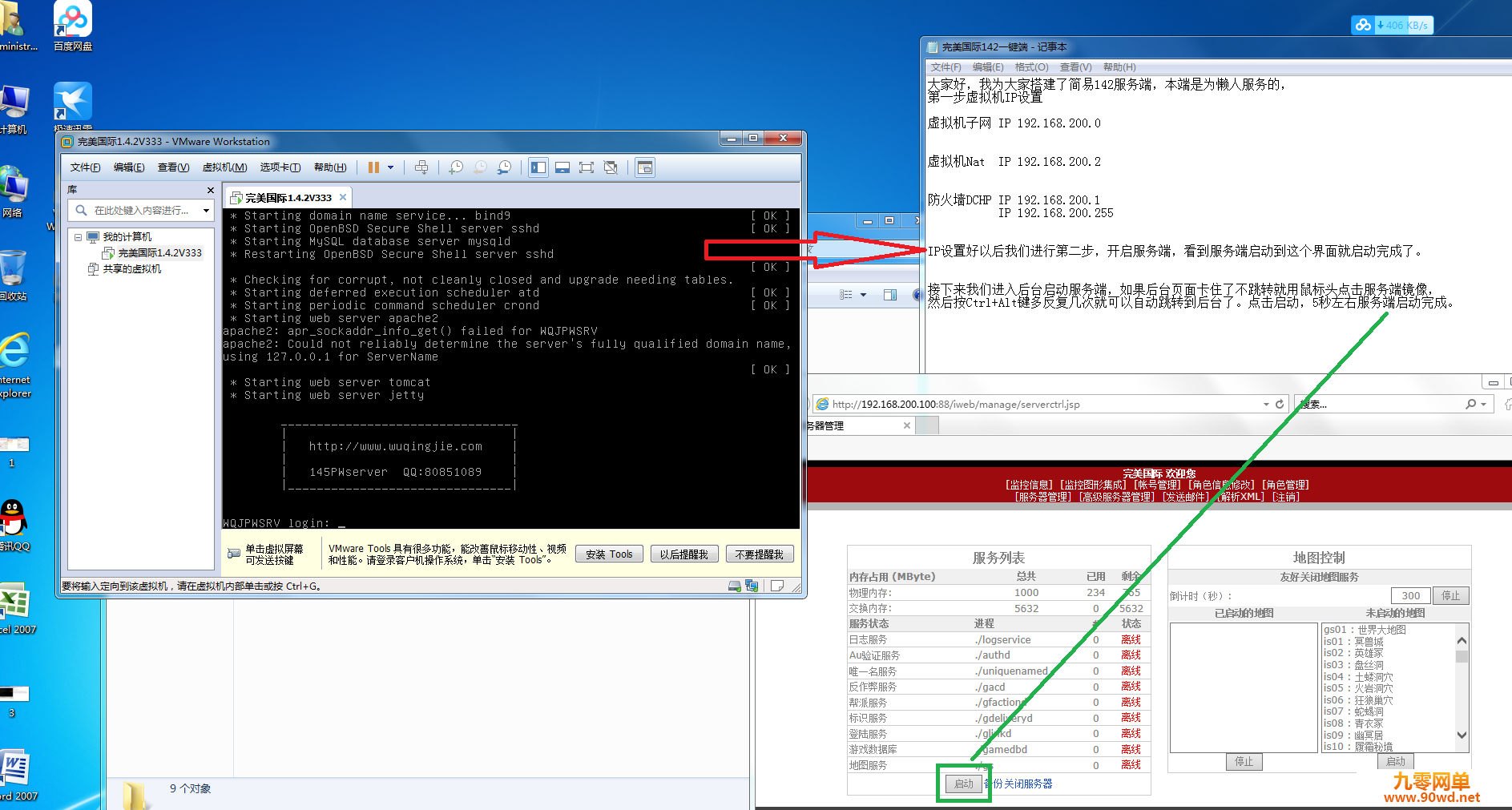1512x810 pixels.
Task: Click the green-boxed 启动 server button
Action: pos(964,784)
